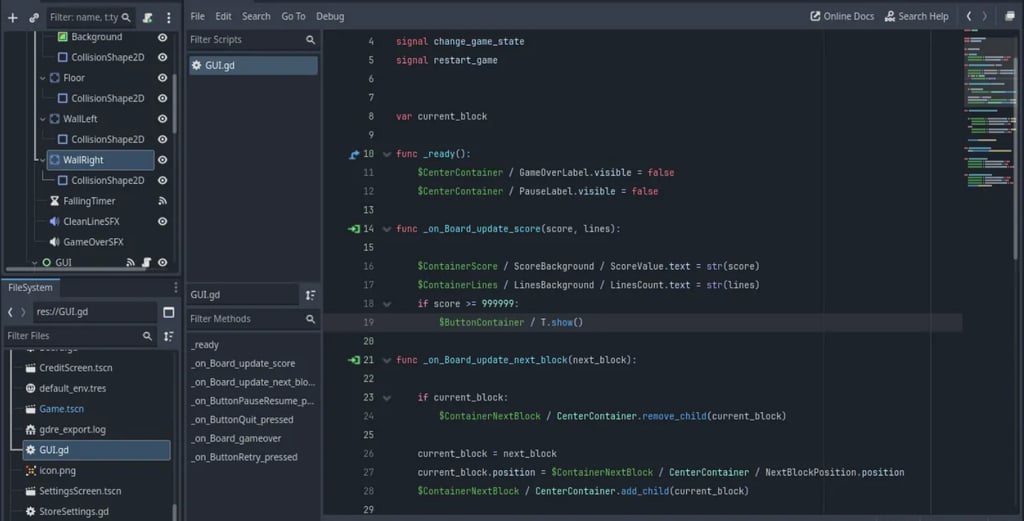Toggle alphabetical sort of the methods list

(x=310, y=295)
